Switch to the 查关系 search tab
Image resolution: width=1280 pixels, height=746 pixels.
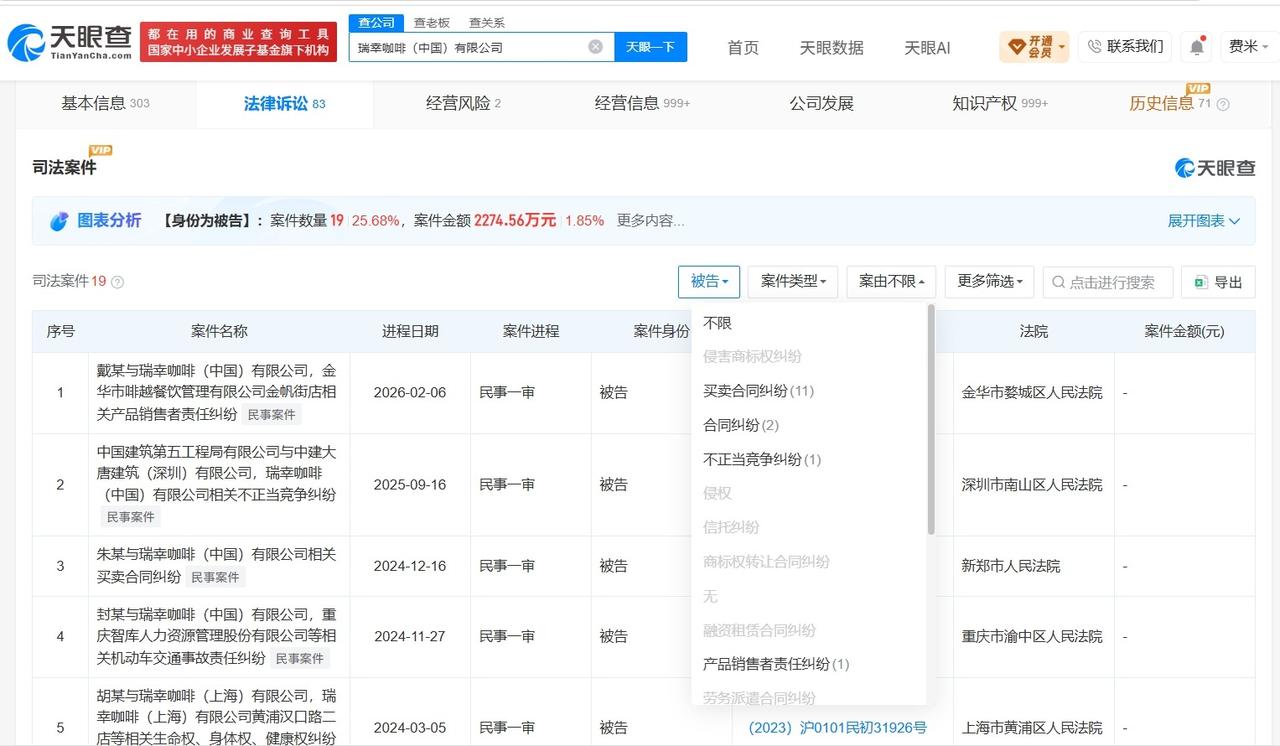click(487, 22)
